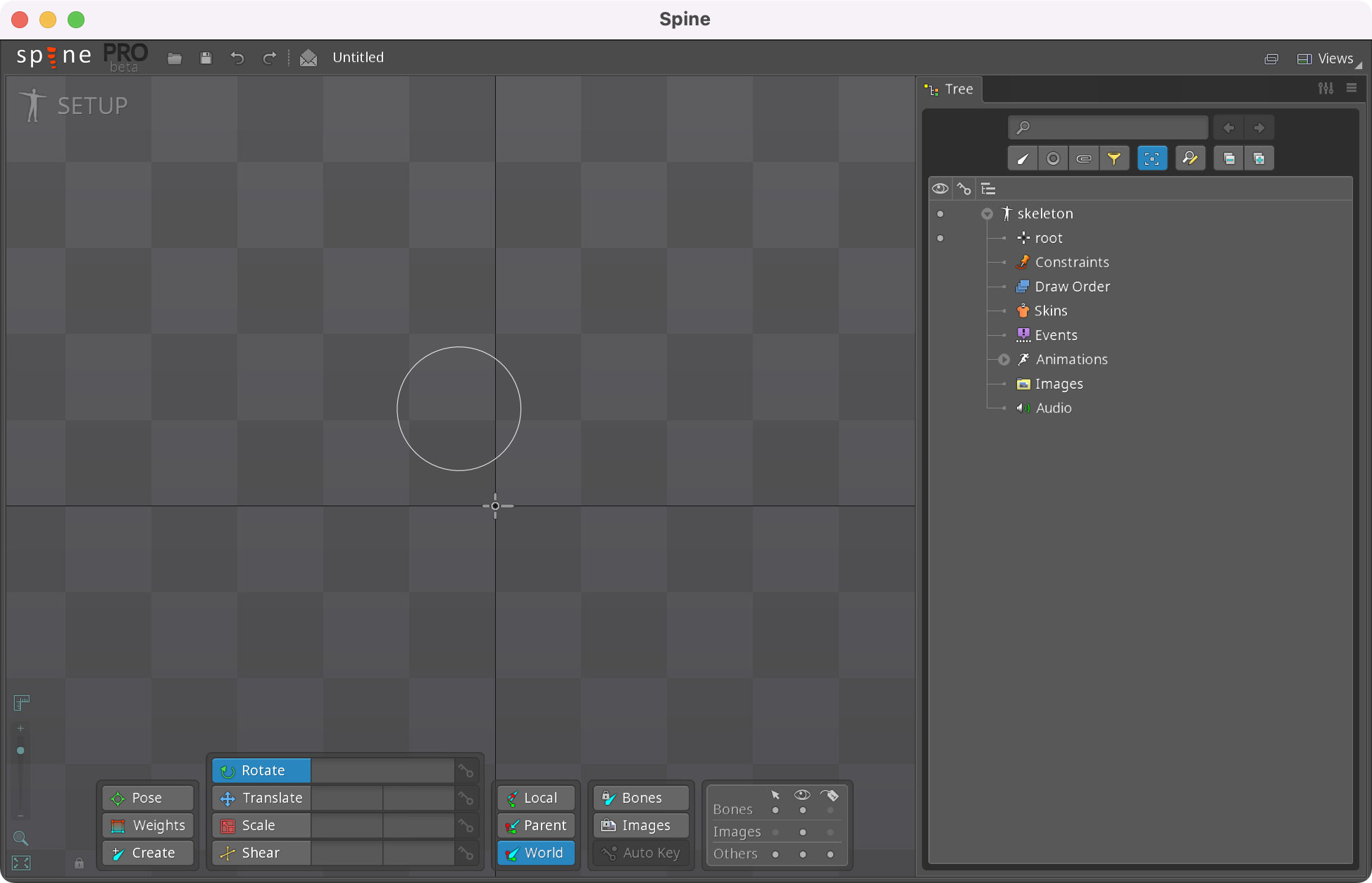Click the Weights button
Screen dimensions: 1372x883
click(147, 825)
